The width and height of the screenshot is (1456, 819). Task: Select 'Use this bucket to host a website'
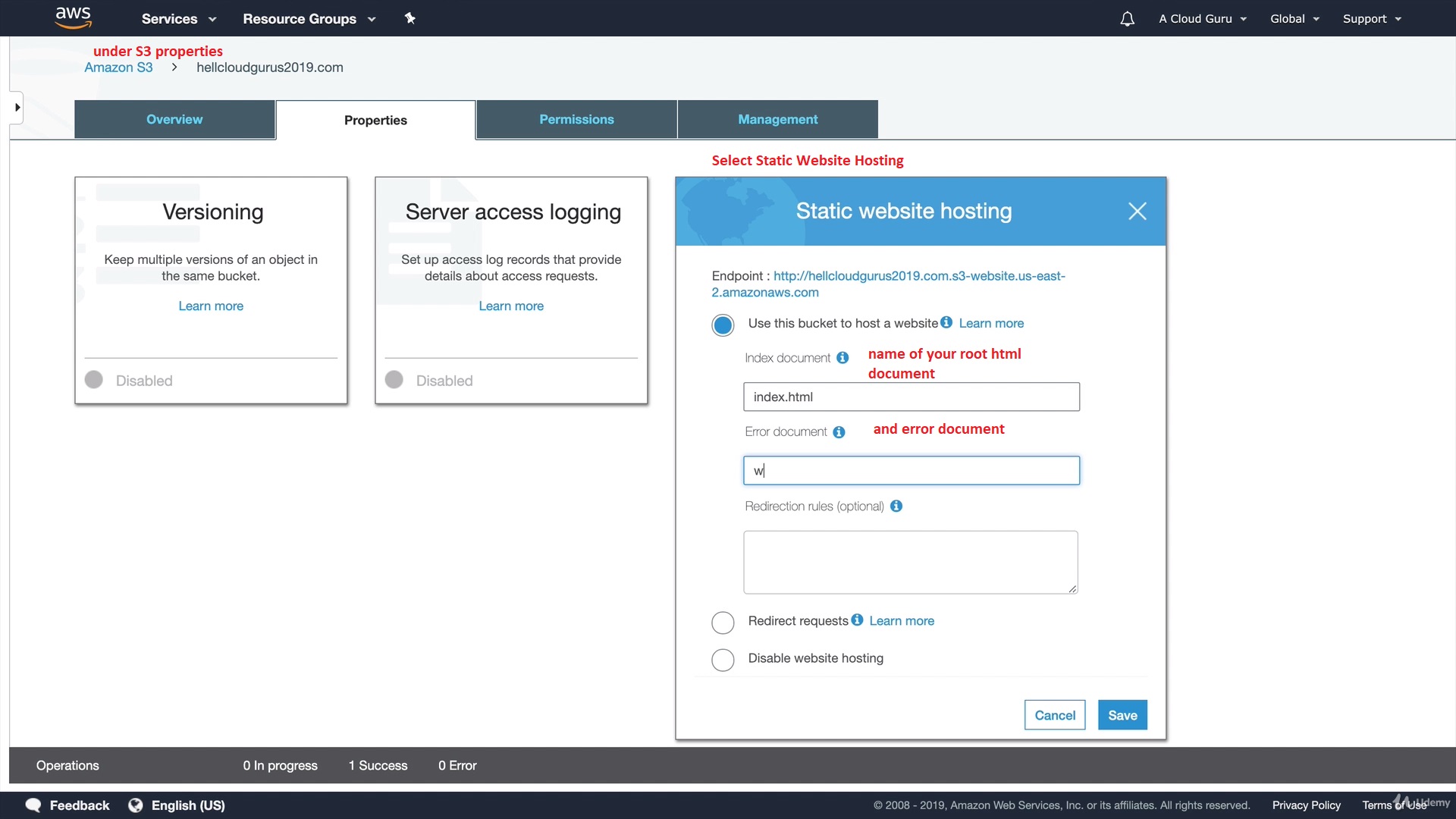(x=723, y=325)
